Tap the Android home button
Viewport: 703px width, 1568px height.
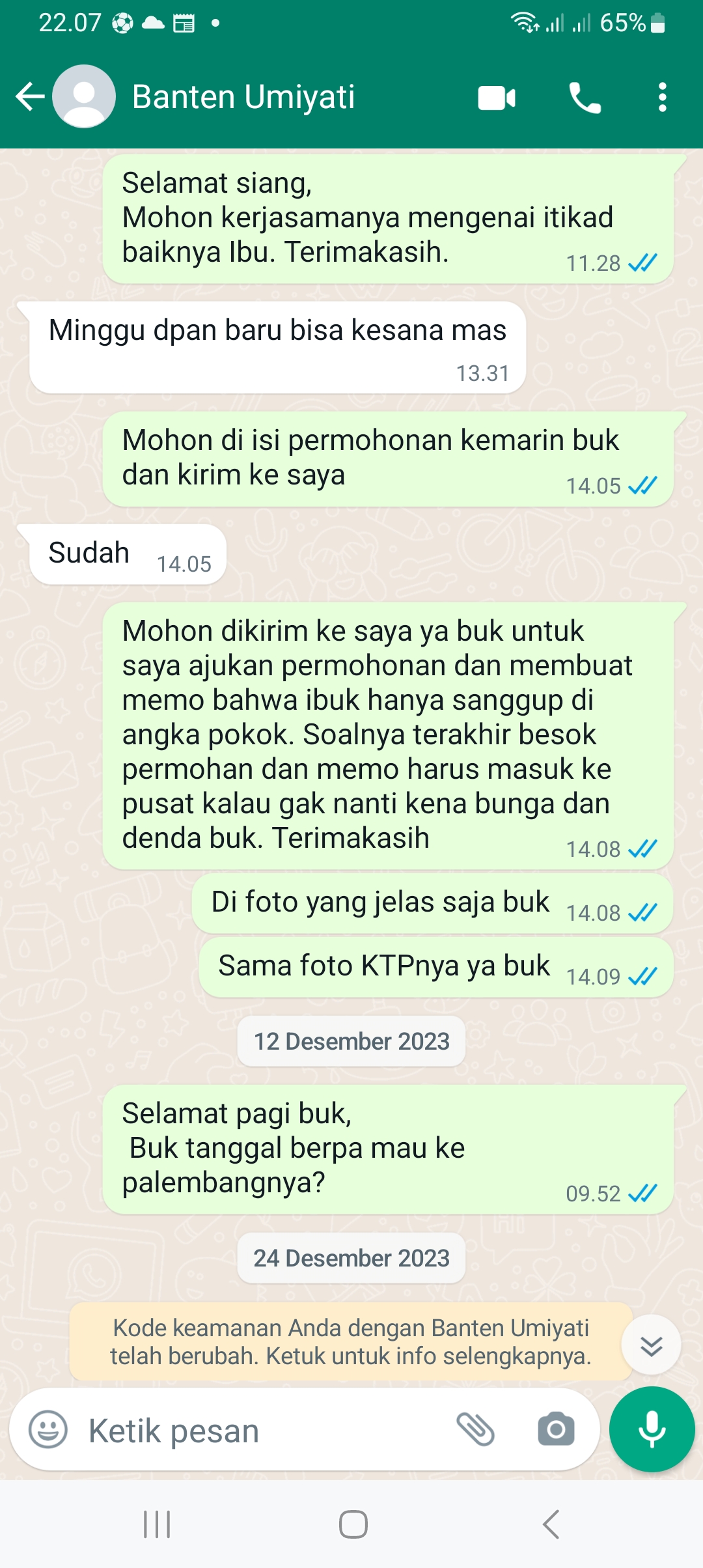coord(353,1524)
